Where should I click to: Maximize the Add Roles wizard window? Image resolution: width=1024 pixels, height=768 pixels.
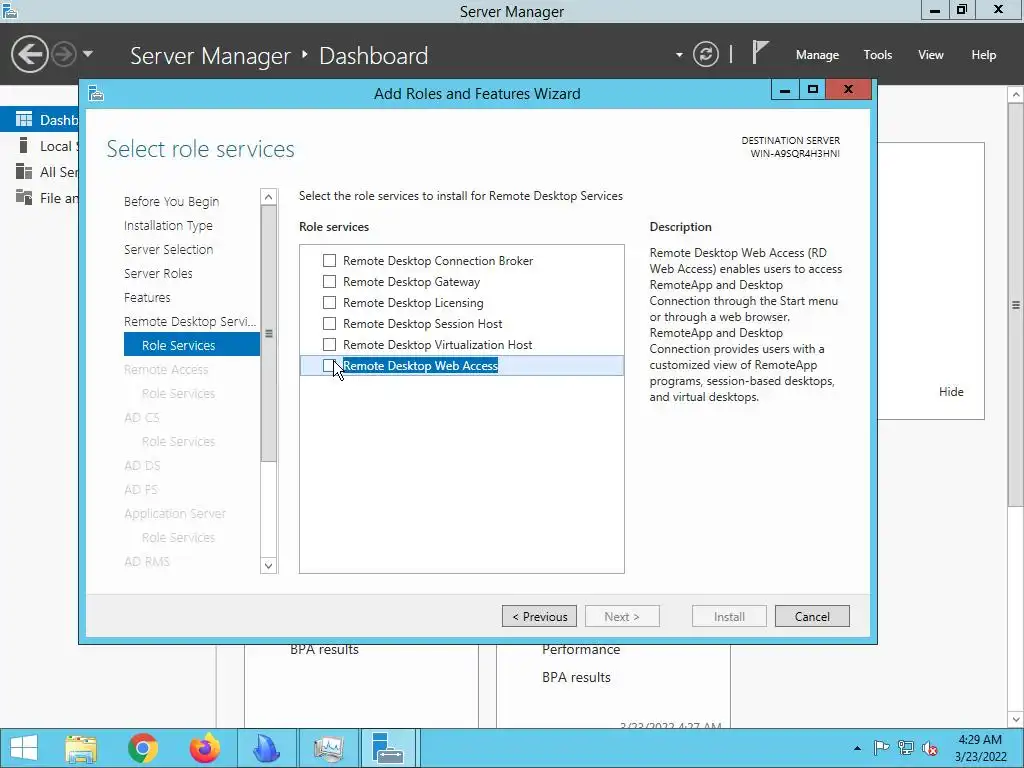[812, 89]
